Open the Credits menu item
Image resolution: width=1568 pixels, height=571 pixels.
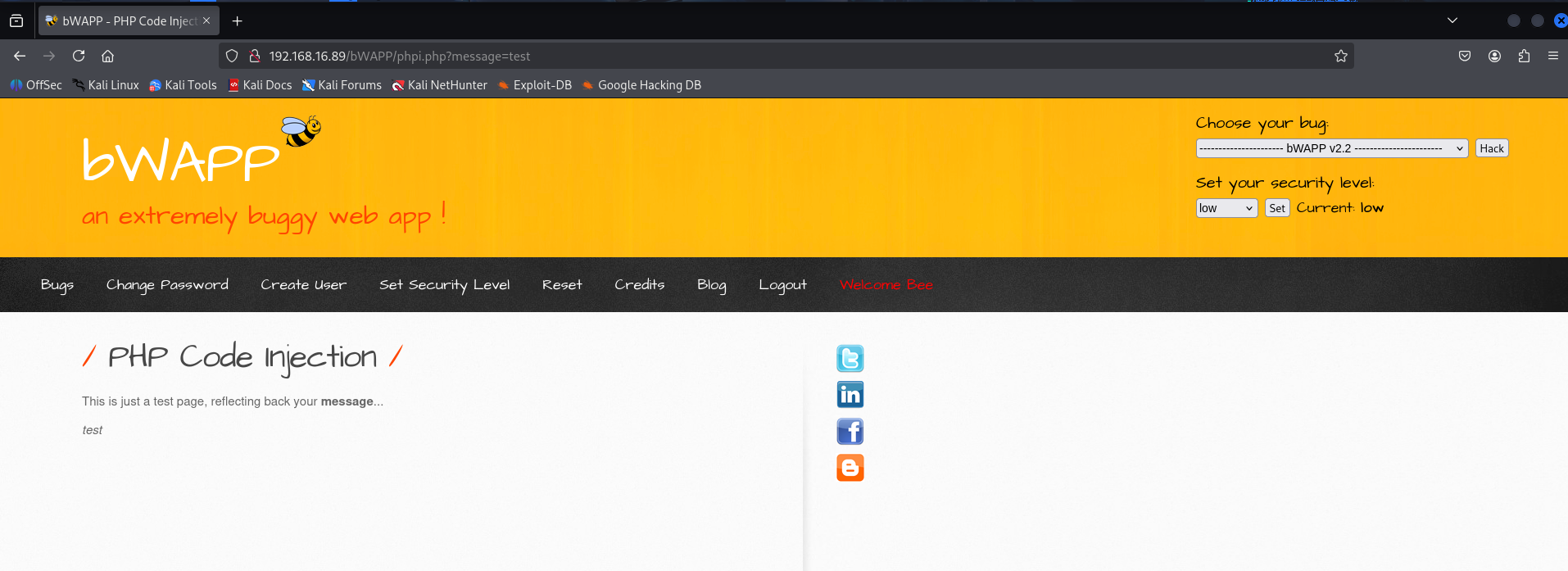(640, 284)
